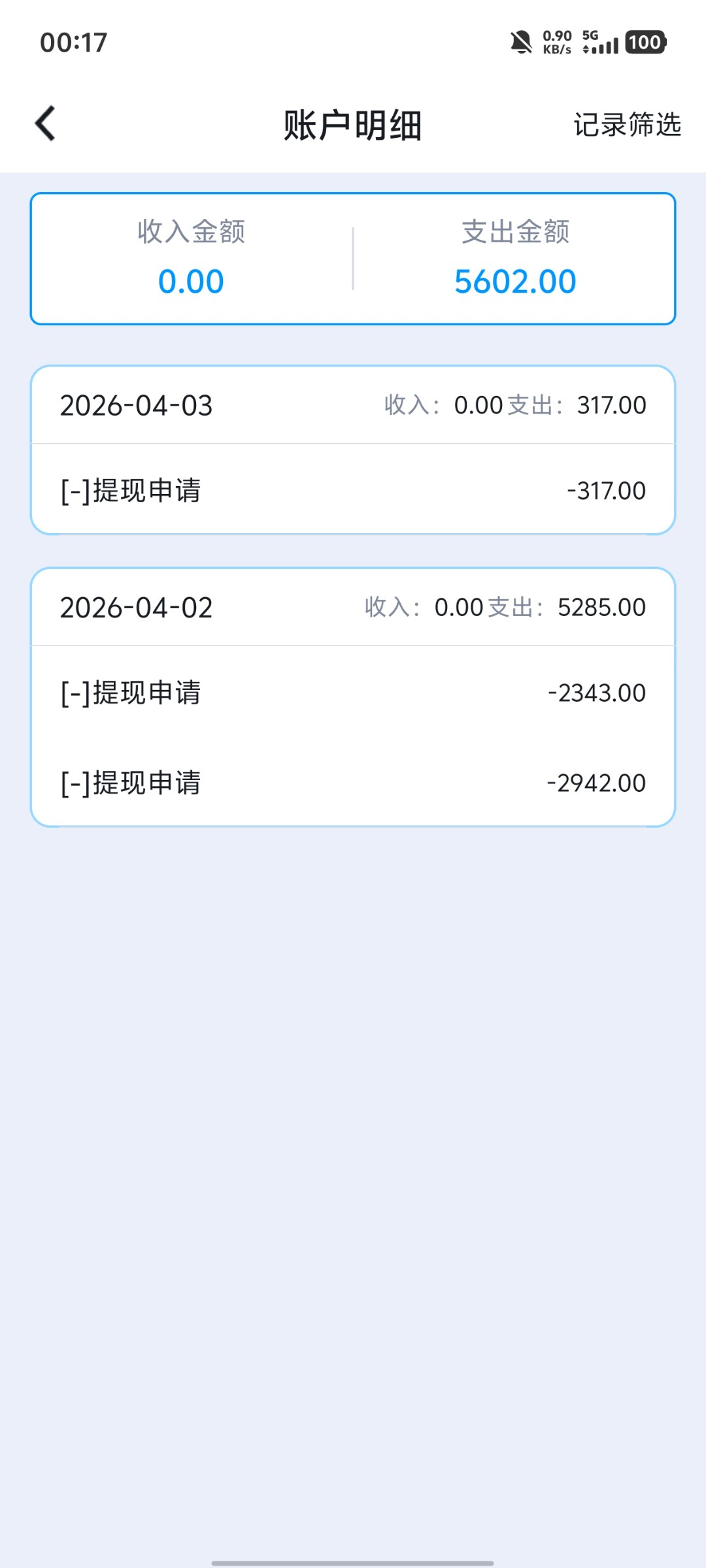
Task: Tap the -2942.00 withdrawal amount
Action: point(596,783)
